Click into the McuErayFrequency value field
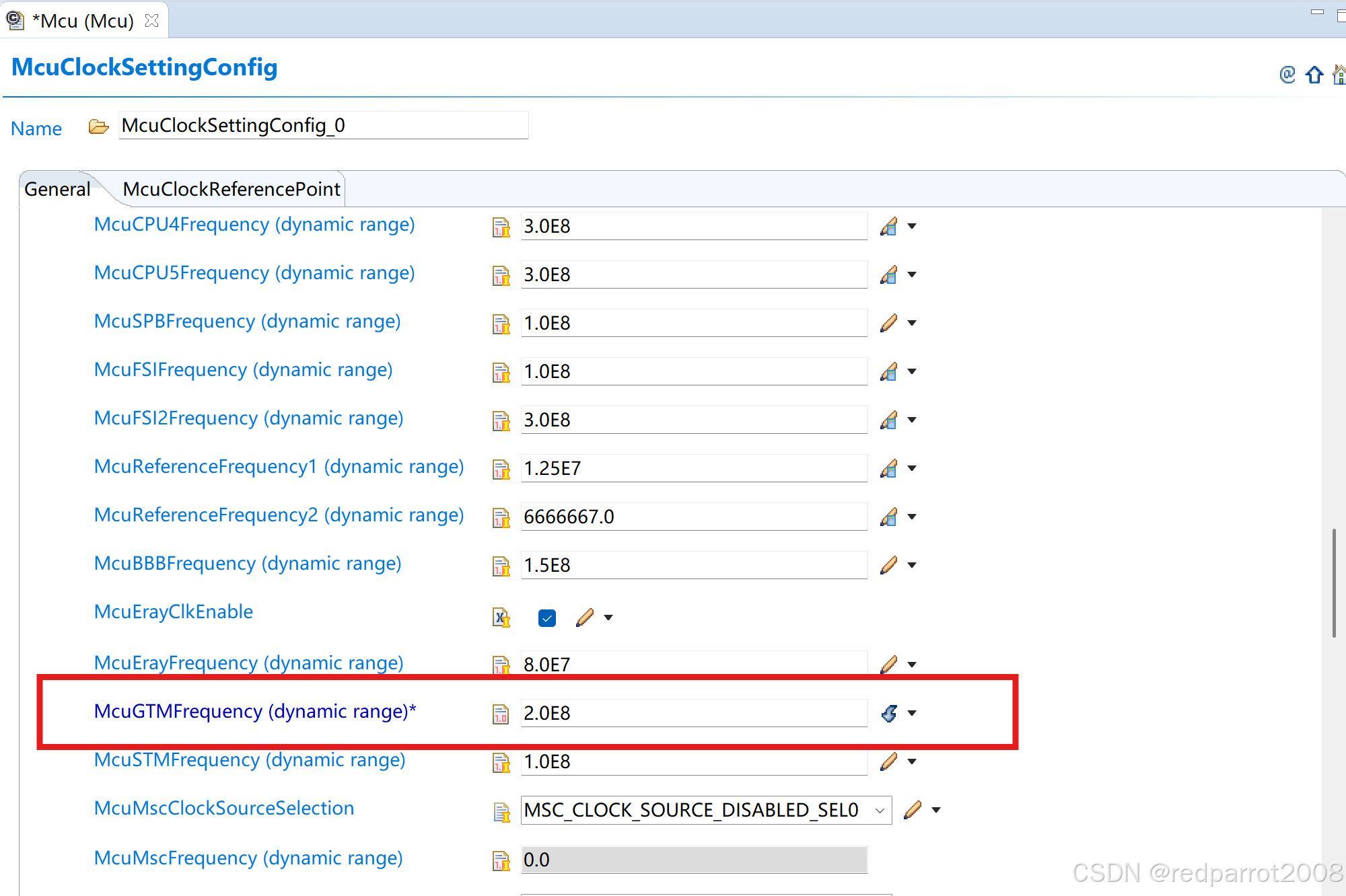Screen dimensions: 1346x896 [693, 665]
